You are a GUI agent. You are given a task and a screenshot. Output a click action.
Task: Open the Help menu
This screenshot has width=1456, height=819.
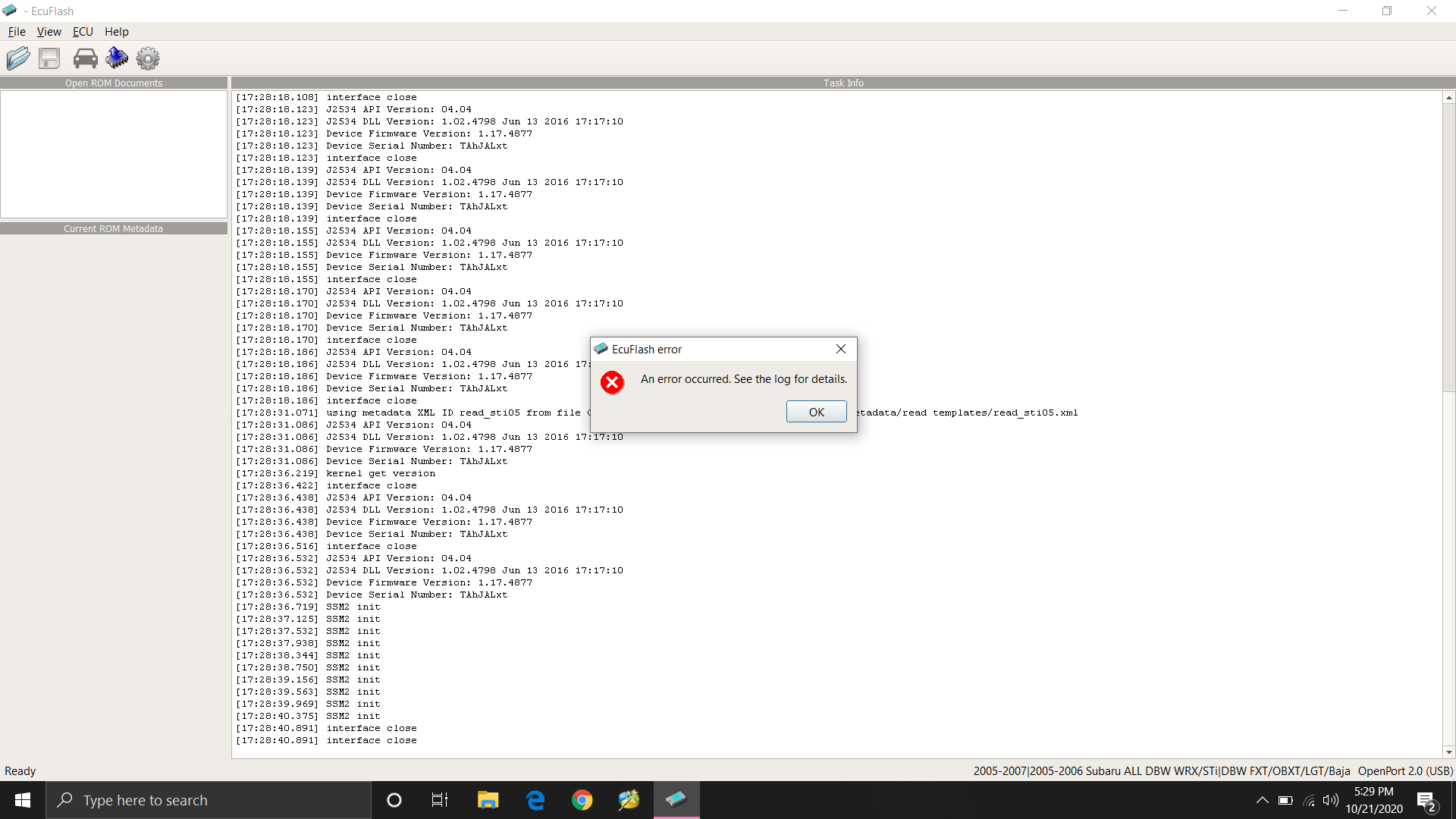(117, 32)
